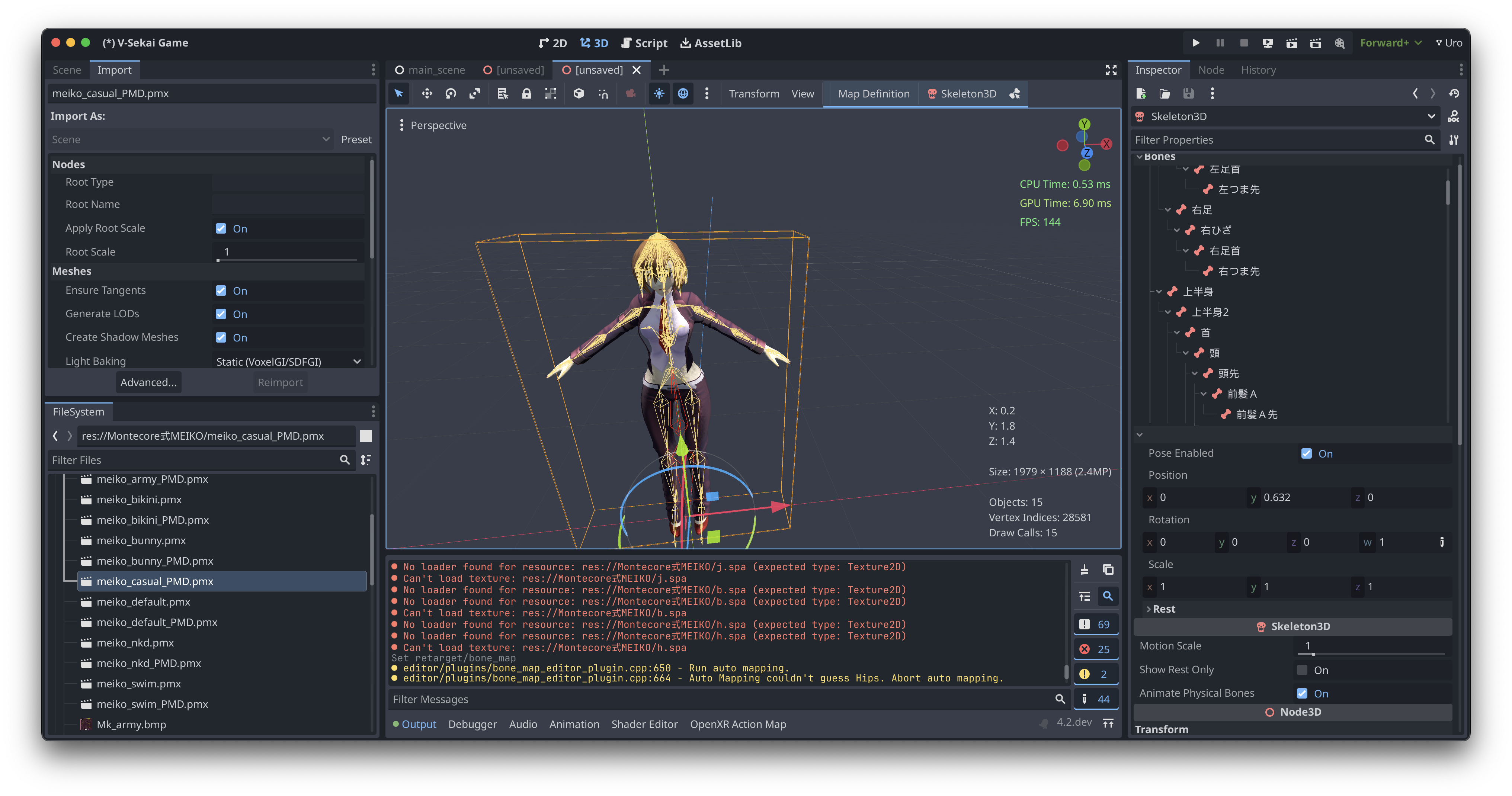The image size is (1512, 796).
Task: Enable the Show Rest Only checkbox
Action: pos(1302,670)
